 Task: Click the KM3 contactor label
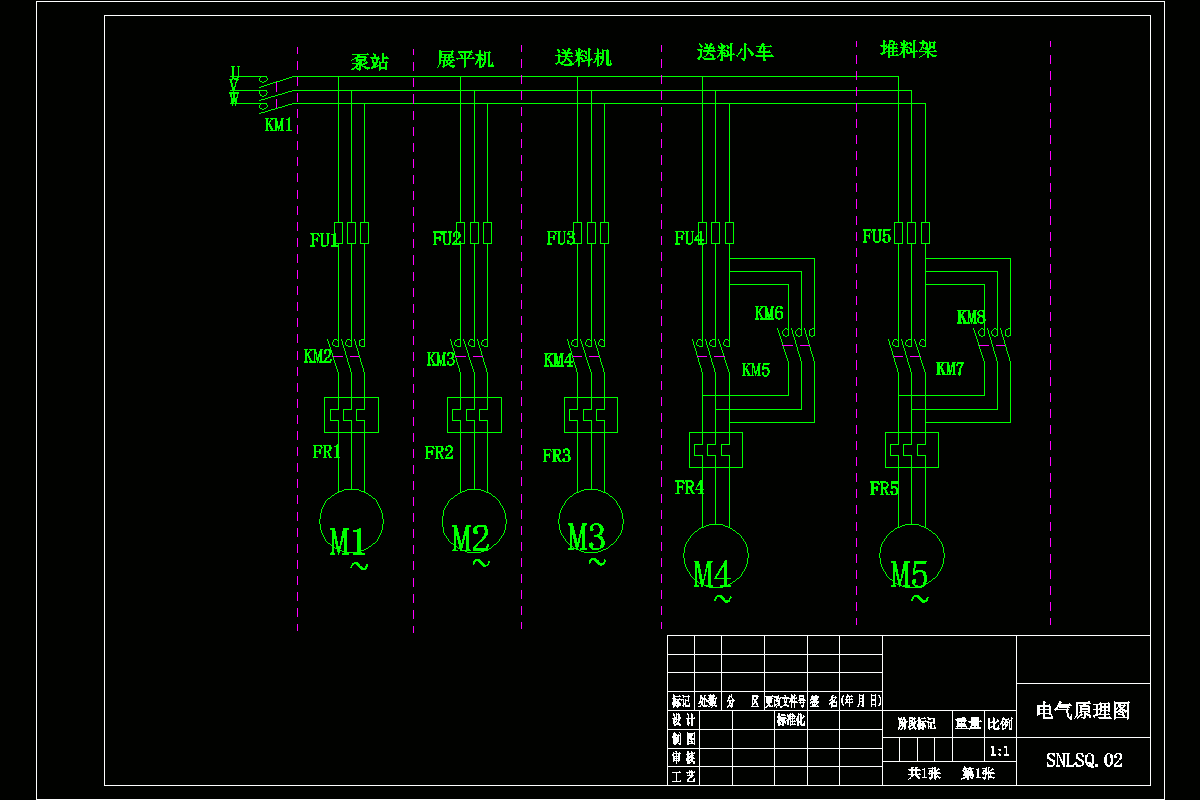[441, 359]
